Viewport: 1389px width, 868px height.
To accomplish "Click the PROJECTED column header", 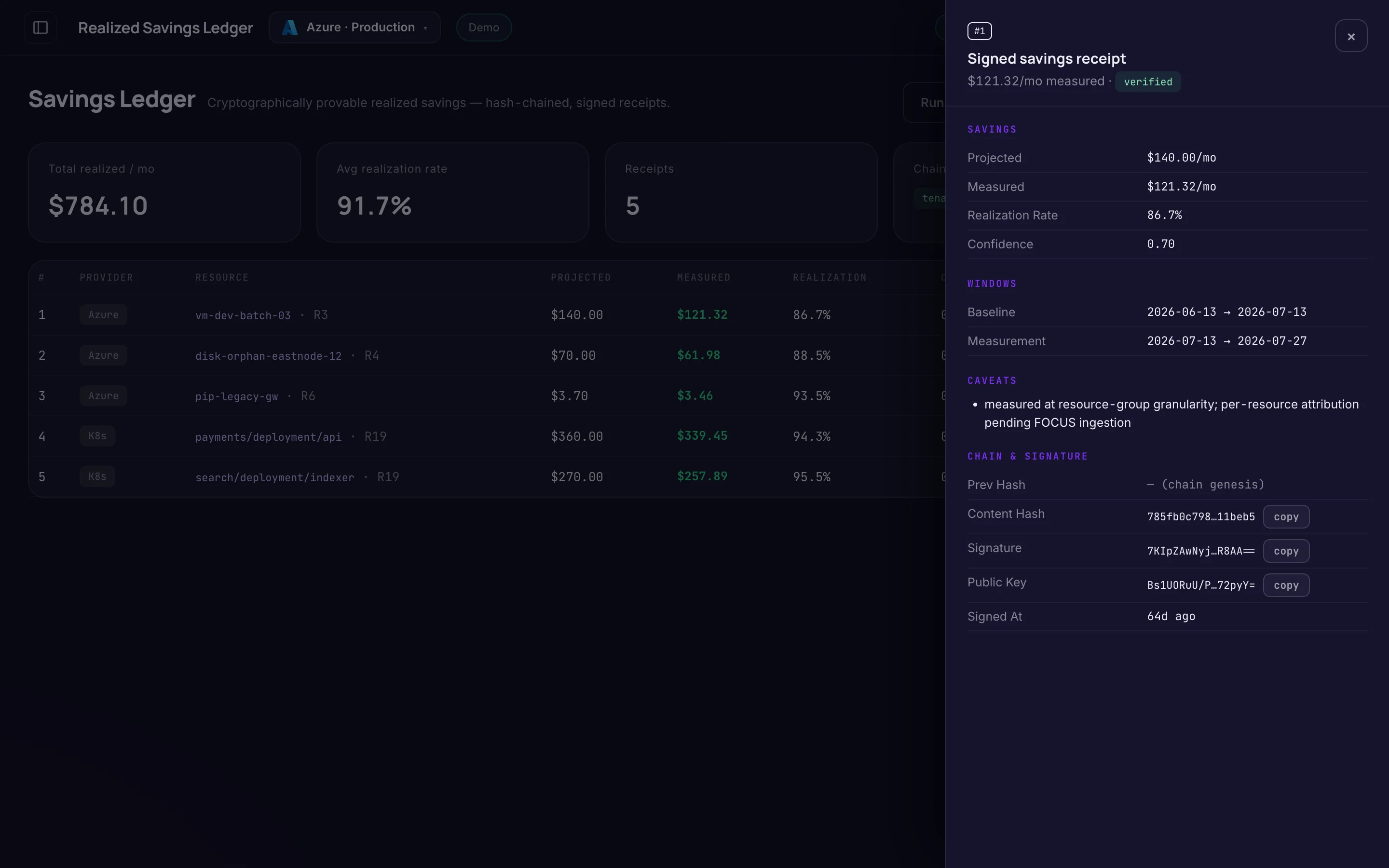I will [581, 277].
